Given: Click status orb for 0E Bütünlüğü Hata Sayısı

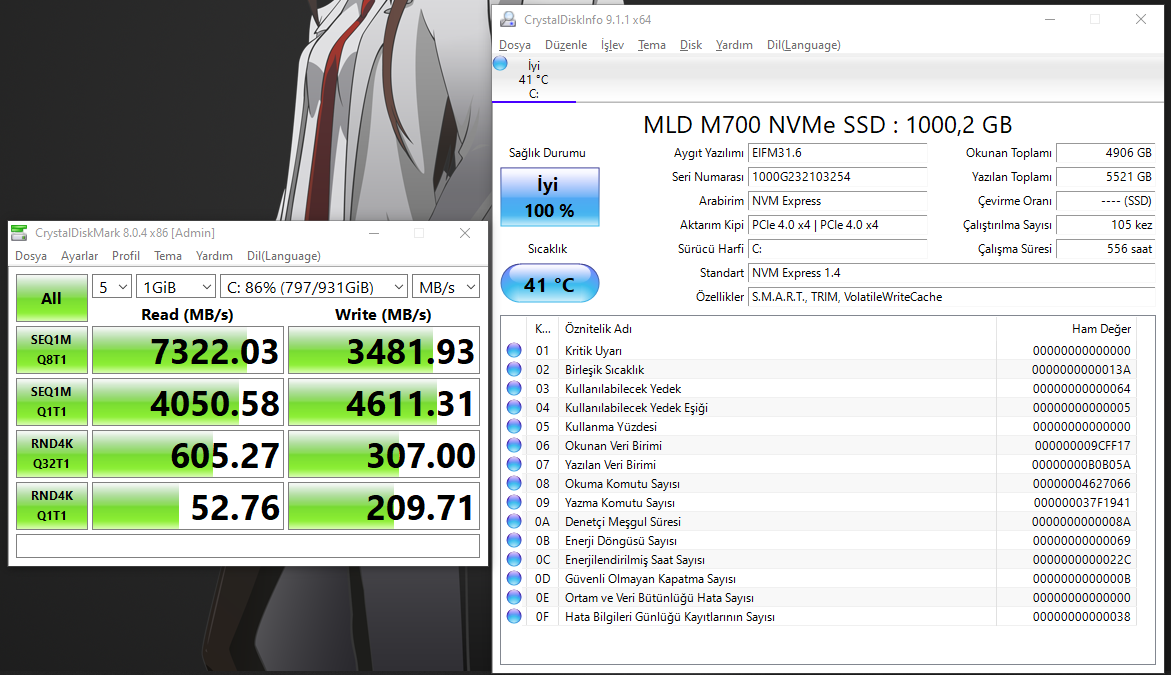Looking at the screenshot, I should (514, 597).
